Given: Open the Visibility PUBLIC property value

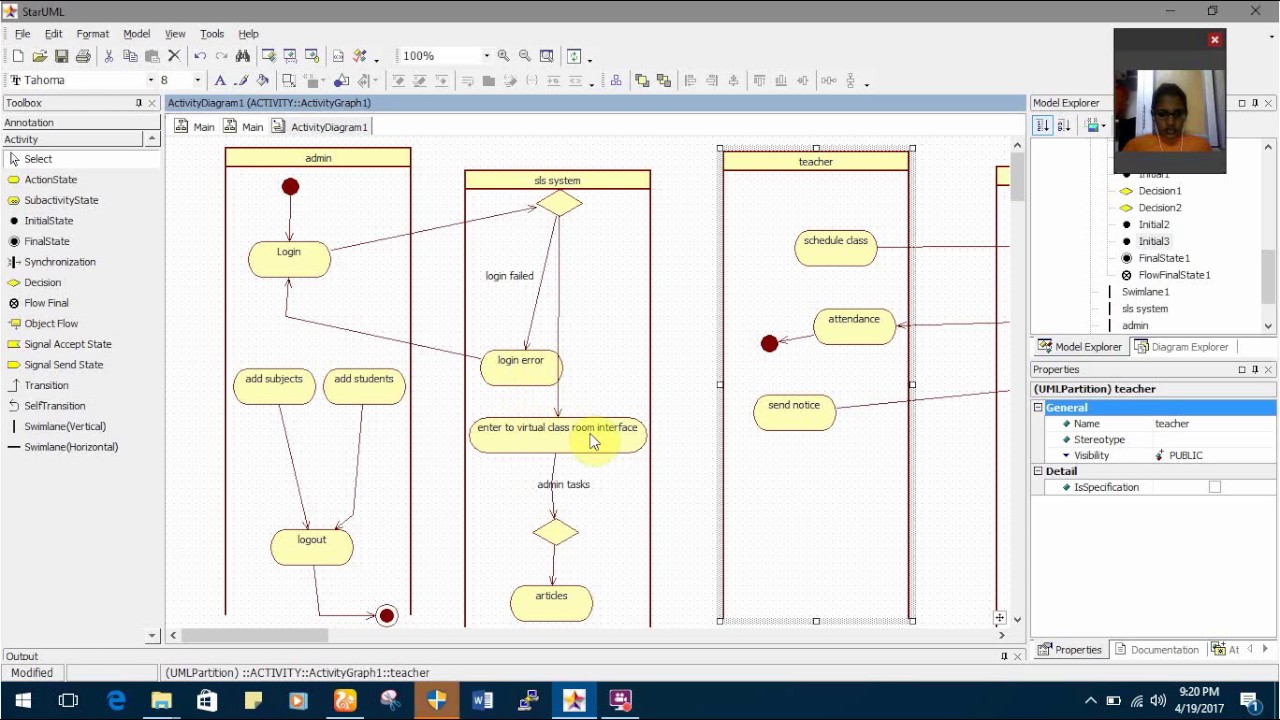Looking at the screenshot, I should (1214, 455).
